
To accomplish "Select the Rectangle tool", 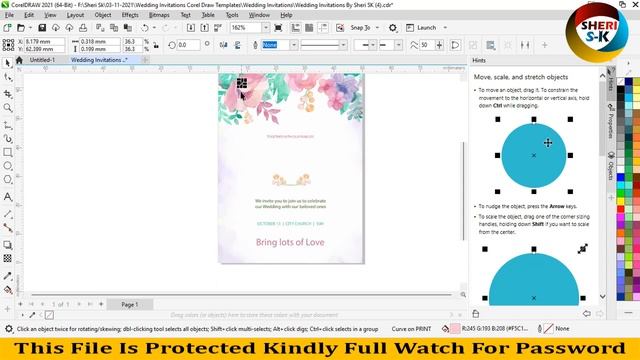I will point(7,152).
